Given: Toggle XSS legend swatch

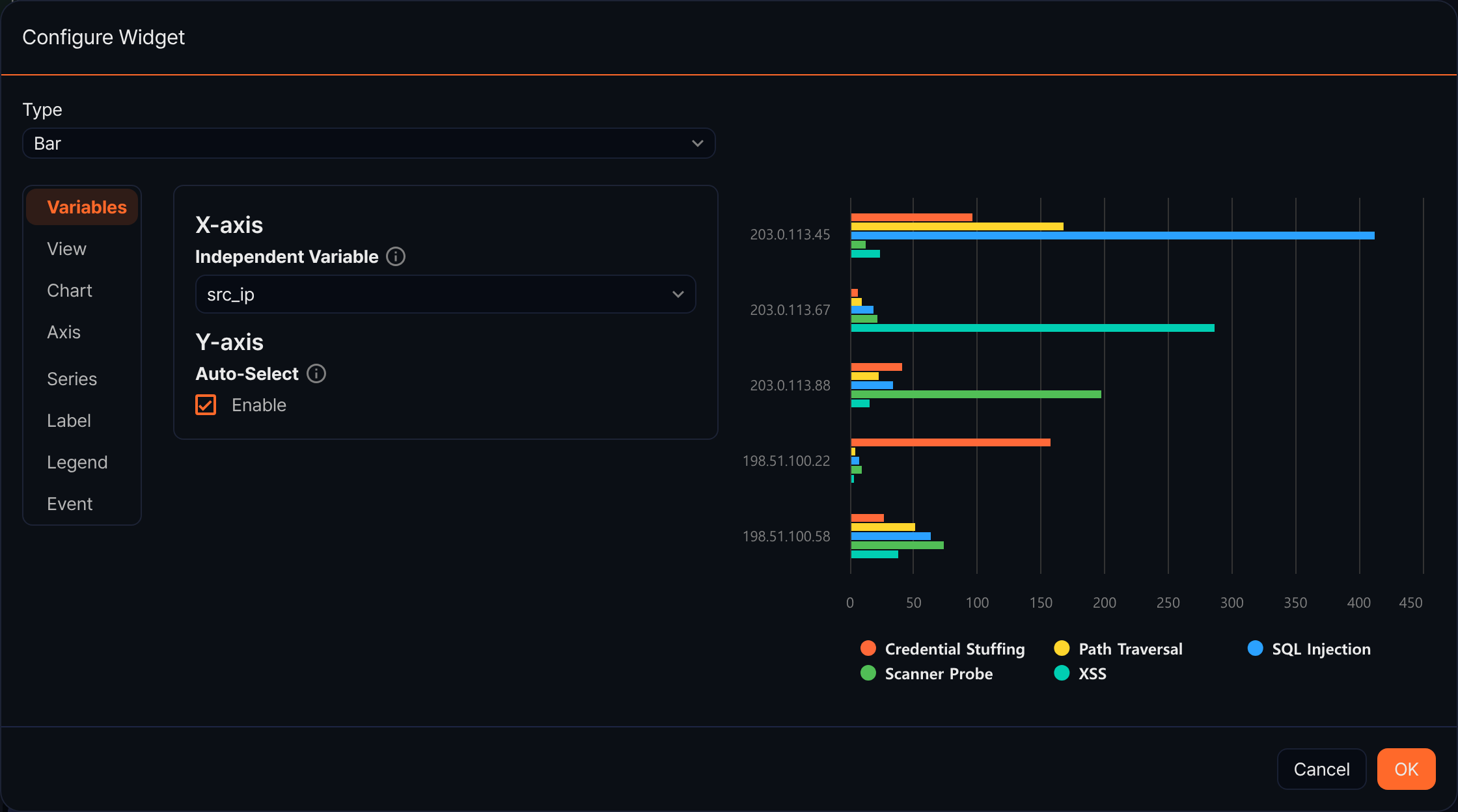Looking at the screenshot, I should point(1062,673).
